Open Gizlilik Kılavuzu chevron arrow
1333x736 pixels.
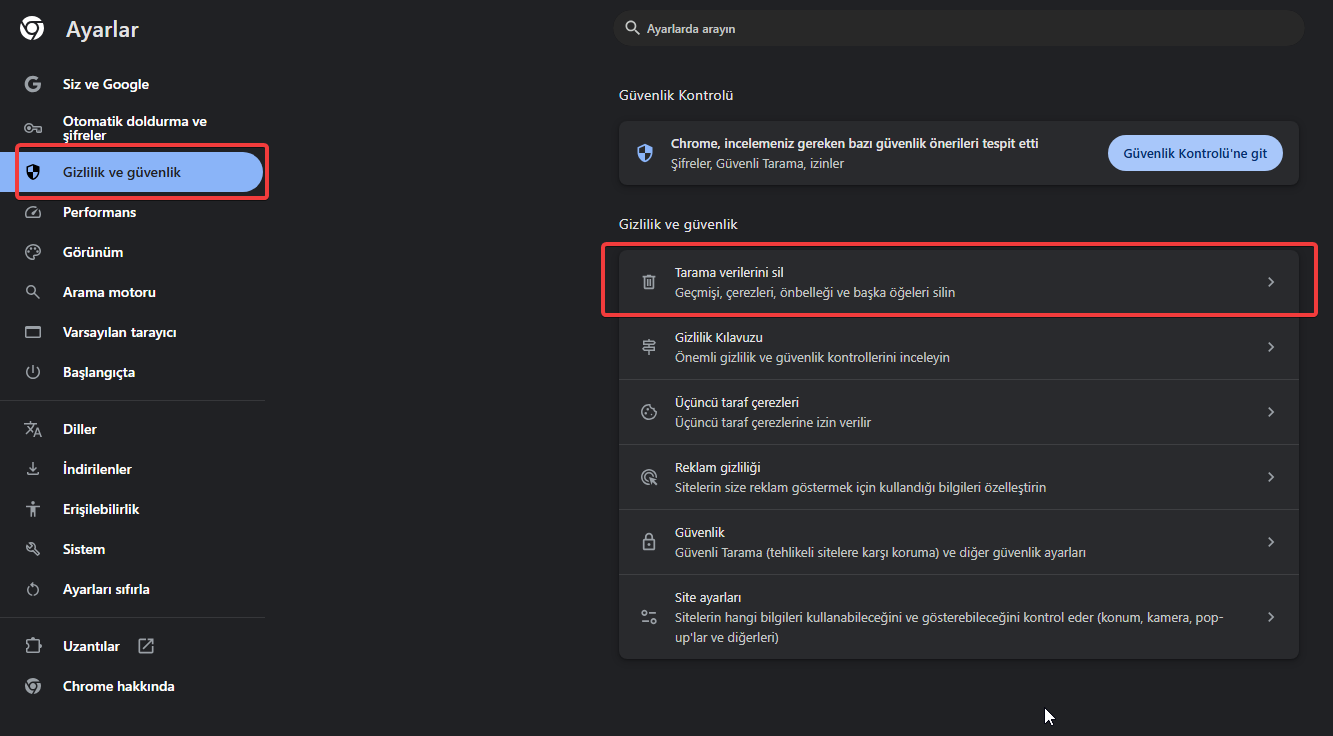click(x=1271, y=347)
